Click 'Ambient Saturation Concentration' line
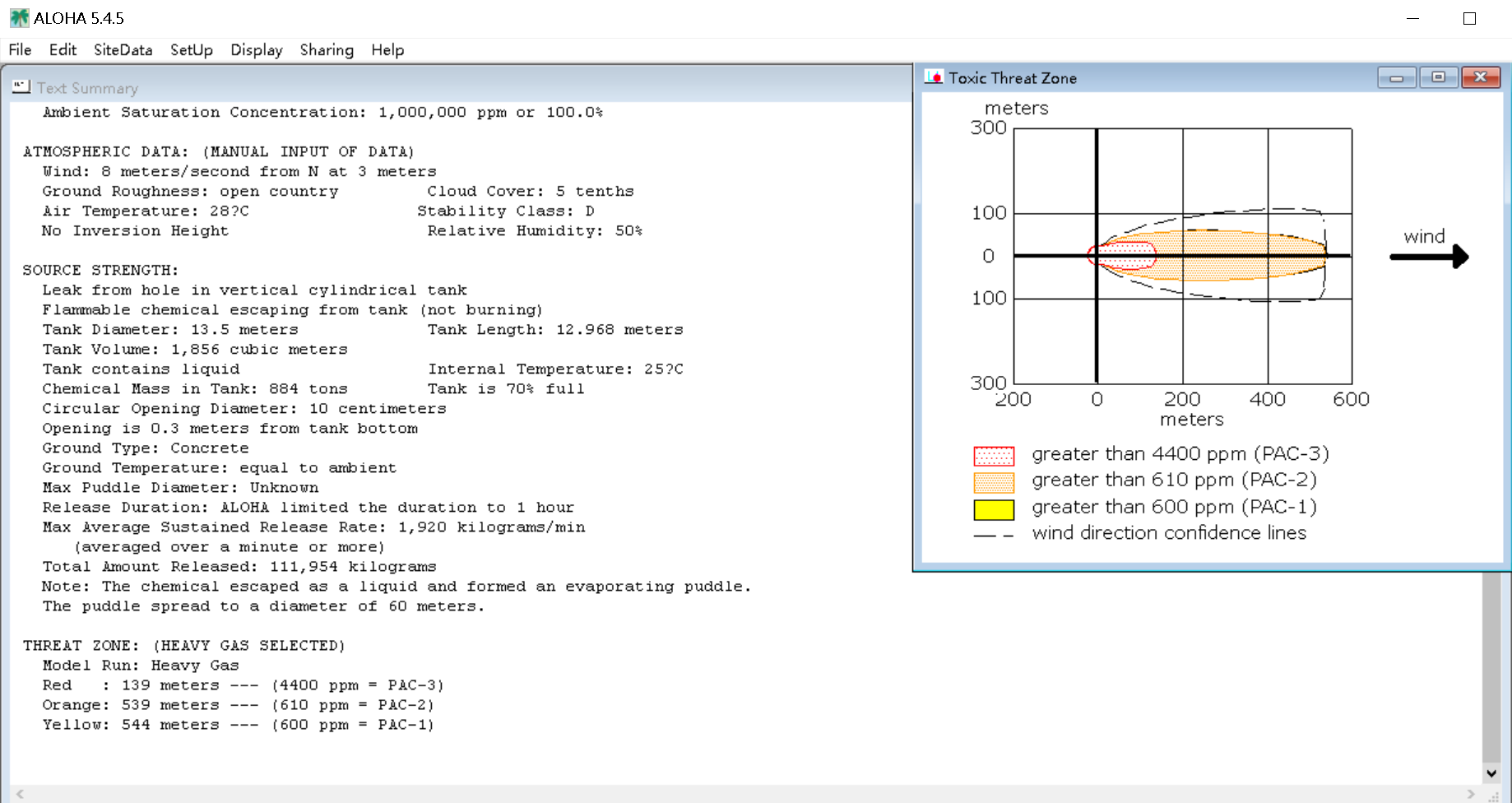 coord(322,112)
